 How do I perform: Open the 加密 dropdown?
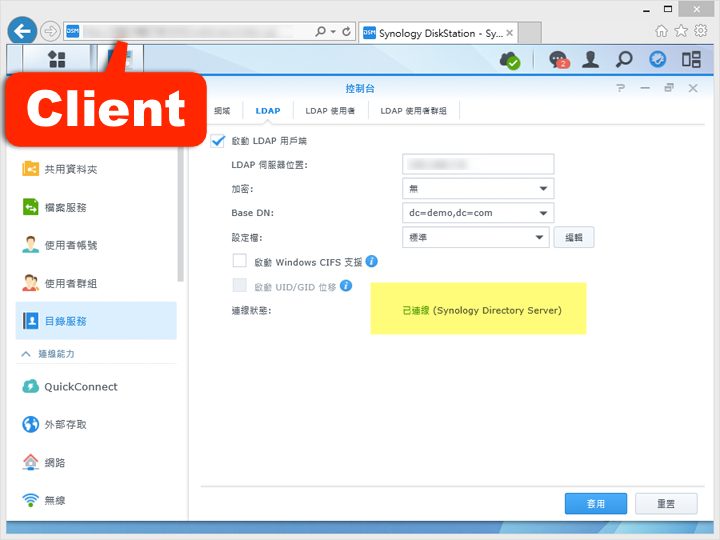(478, 188)
